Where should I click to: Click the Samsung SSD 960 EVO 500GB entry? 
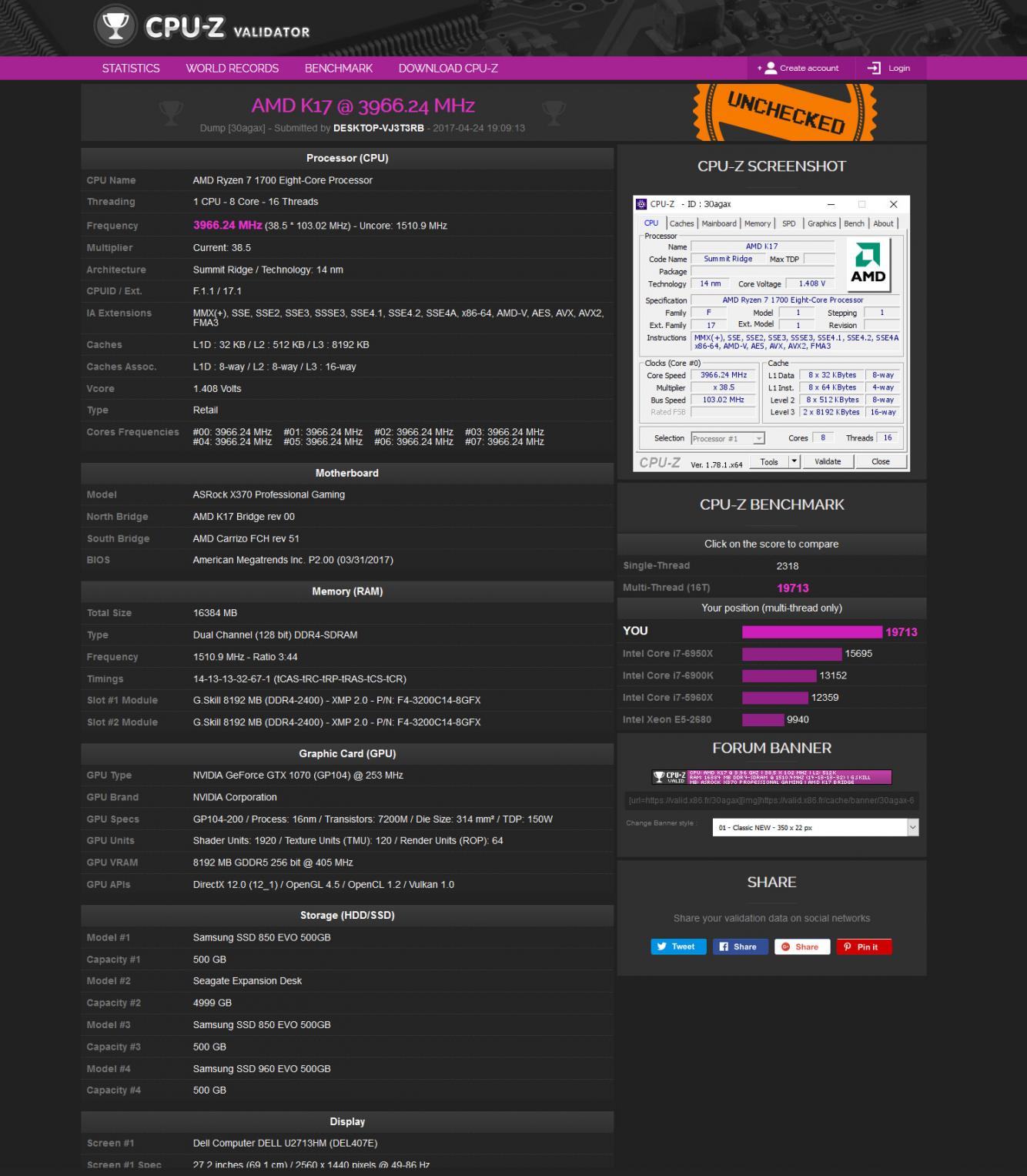(x=262, y=1068)
